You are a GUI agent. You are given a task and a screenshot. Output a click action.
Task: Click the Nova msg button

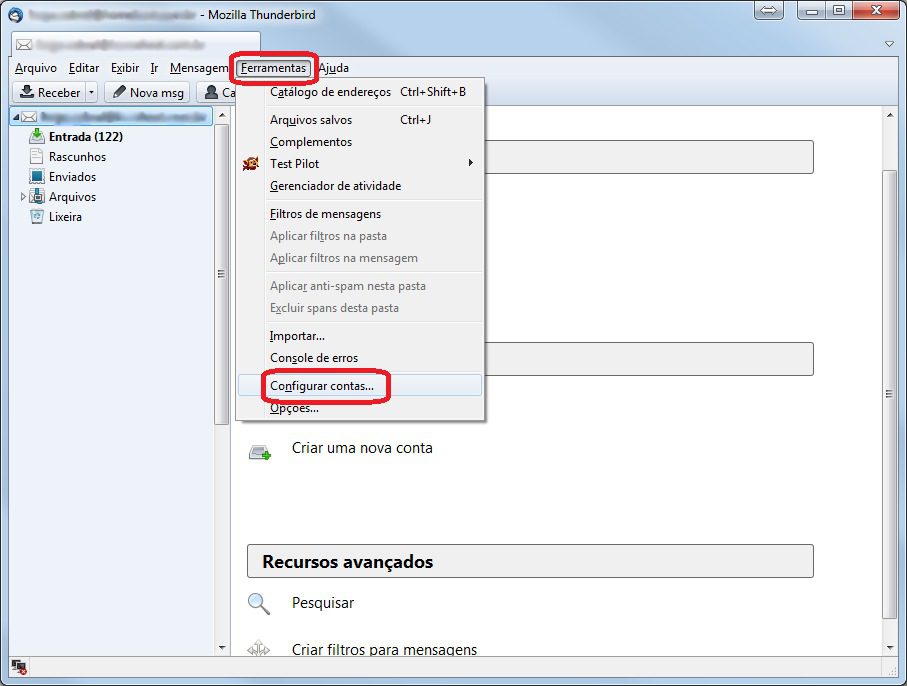148,92
